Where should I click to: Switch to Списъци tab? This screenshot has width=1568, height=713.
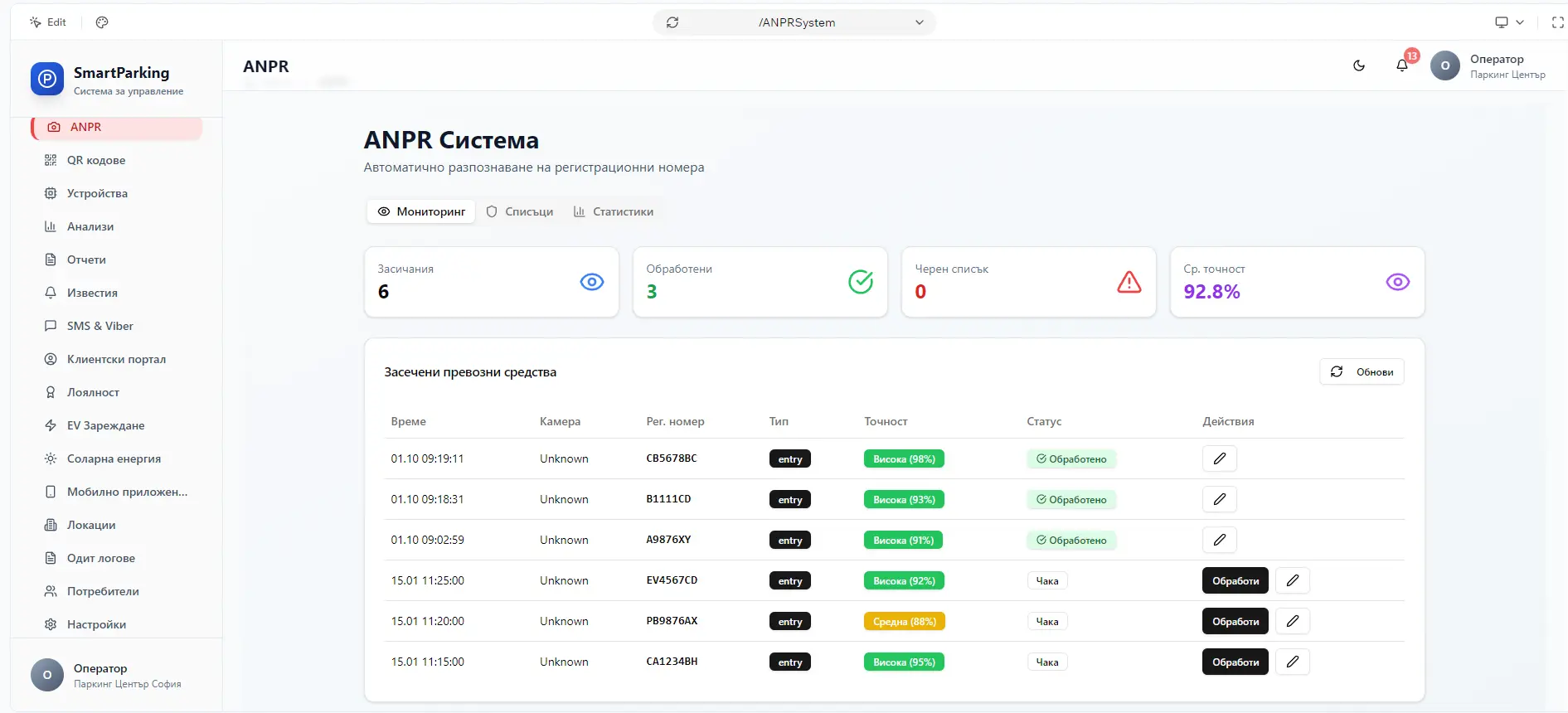pos(520,211)
